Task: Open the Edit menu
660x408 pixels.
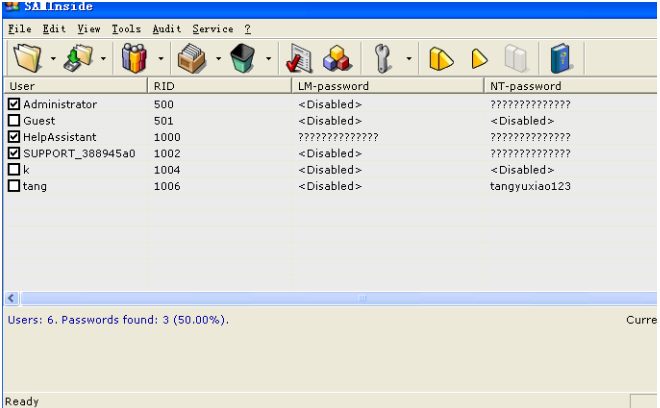Action: [54, 29]
